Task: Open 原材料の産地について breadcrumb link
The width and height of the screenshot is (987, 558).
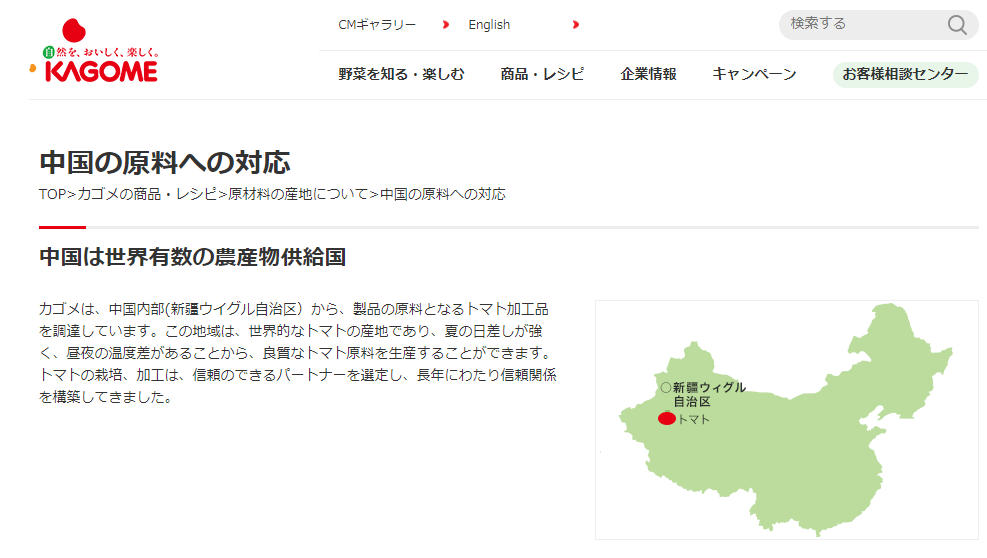Action: (x=298, y=194)
